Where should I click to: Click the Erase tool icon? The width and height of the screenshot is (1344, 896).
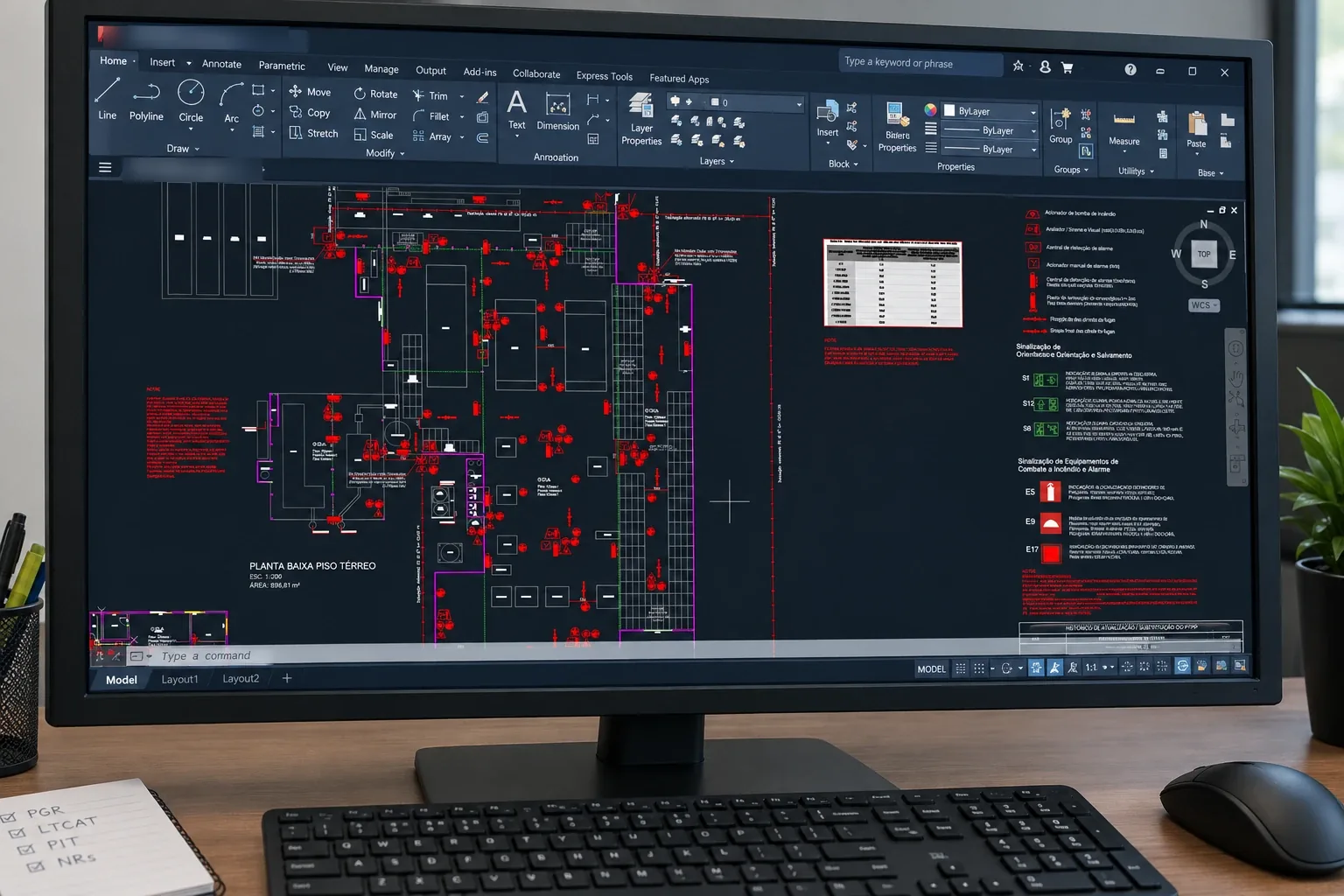pyautogui.click(x=482, y=97)
